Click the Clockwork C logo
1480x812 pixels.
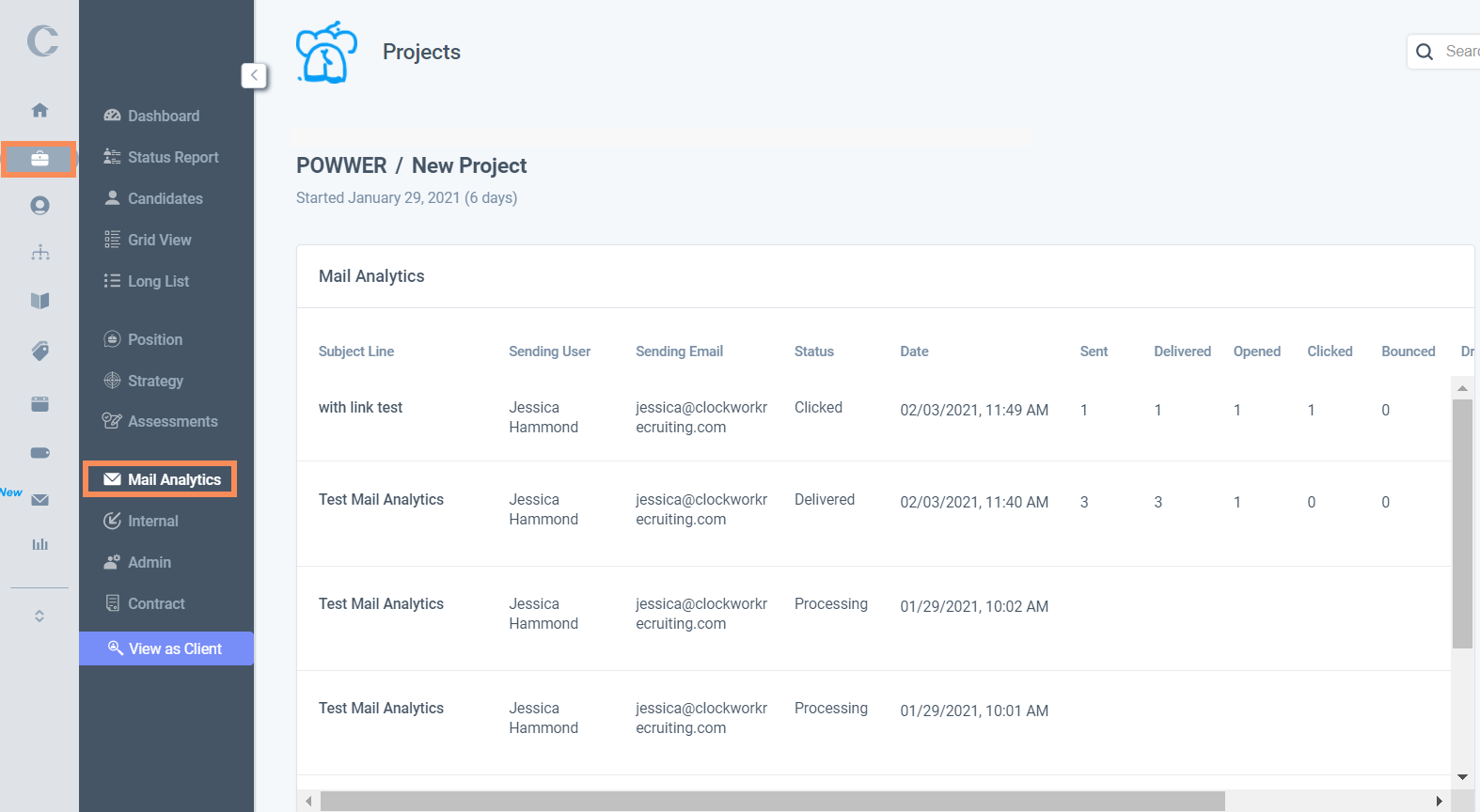42,40
